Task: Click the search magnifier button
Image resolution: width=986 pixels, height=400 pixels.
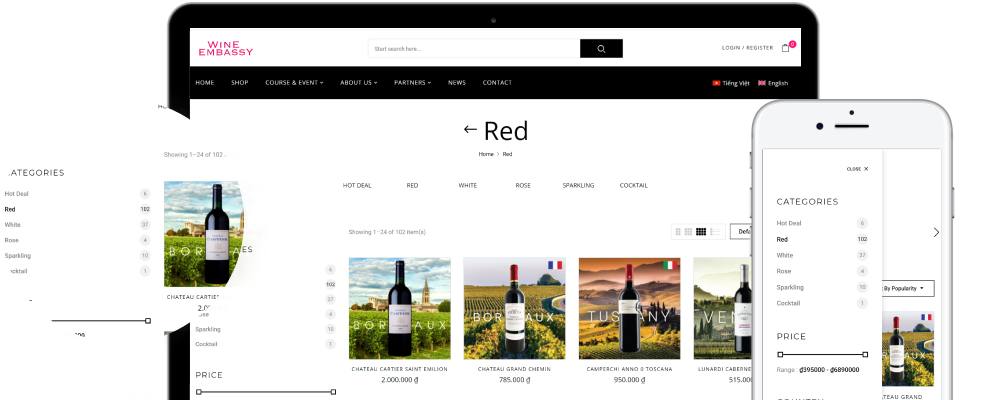Action: click(601, 48)
